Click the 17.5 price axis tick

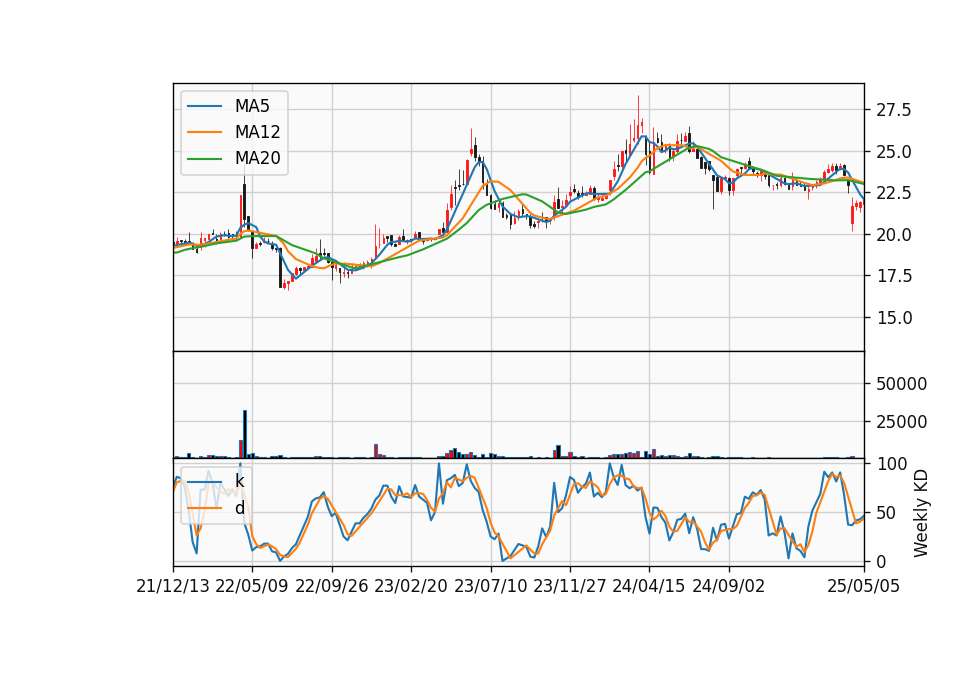click(893, 276)
